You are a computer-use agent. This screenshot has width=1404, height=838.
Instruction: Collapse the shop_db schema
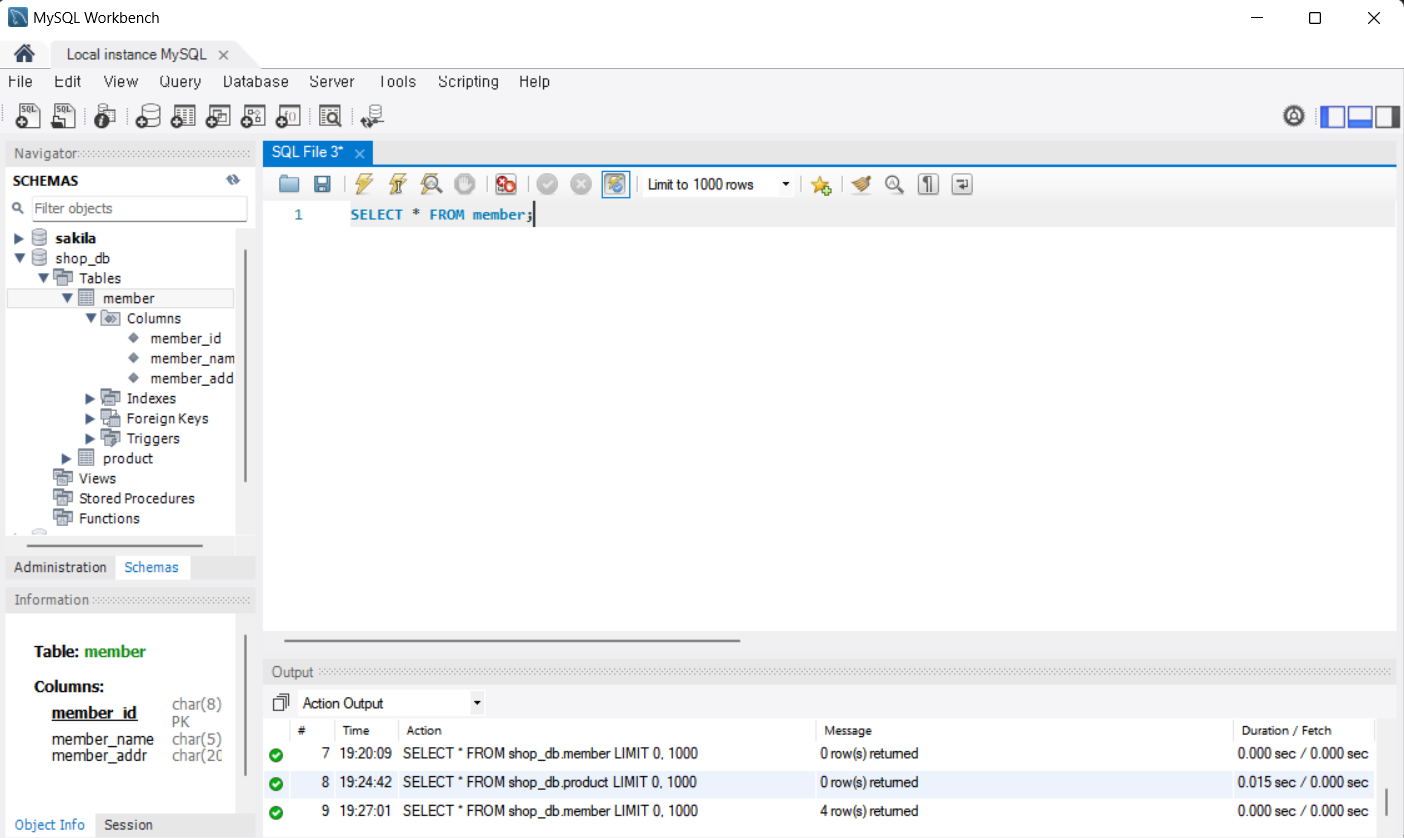19,258
